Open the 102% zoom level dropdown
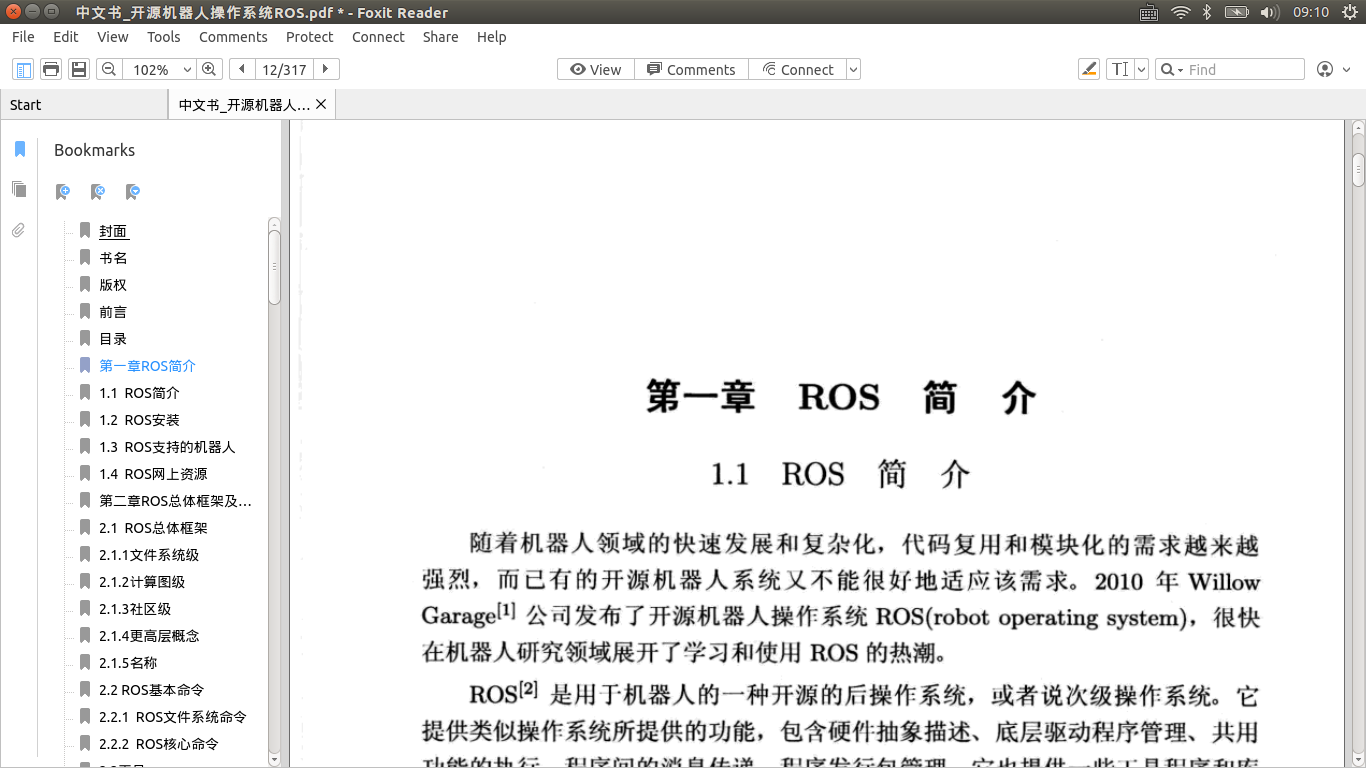The width and height of the screenshot is (1366, 768). [x=187, y=70]
